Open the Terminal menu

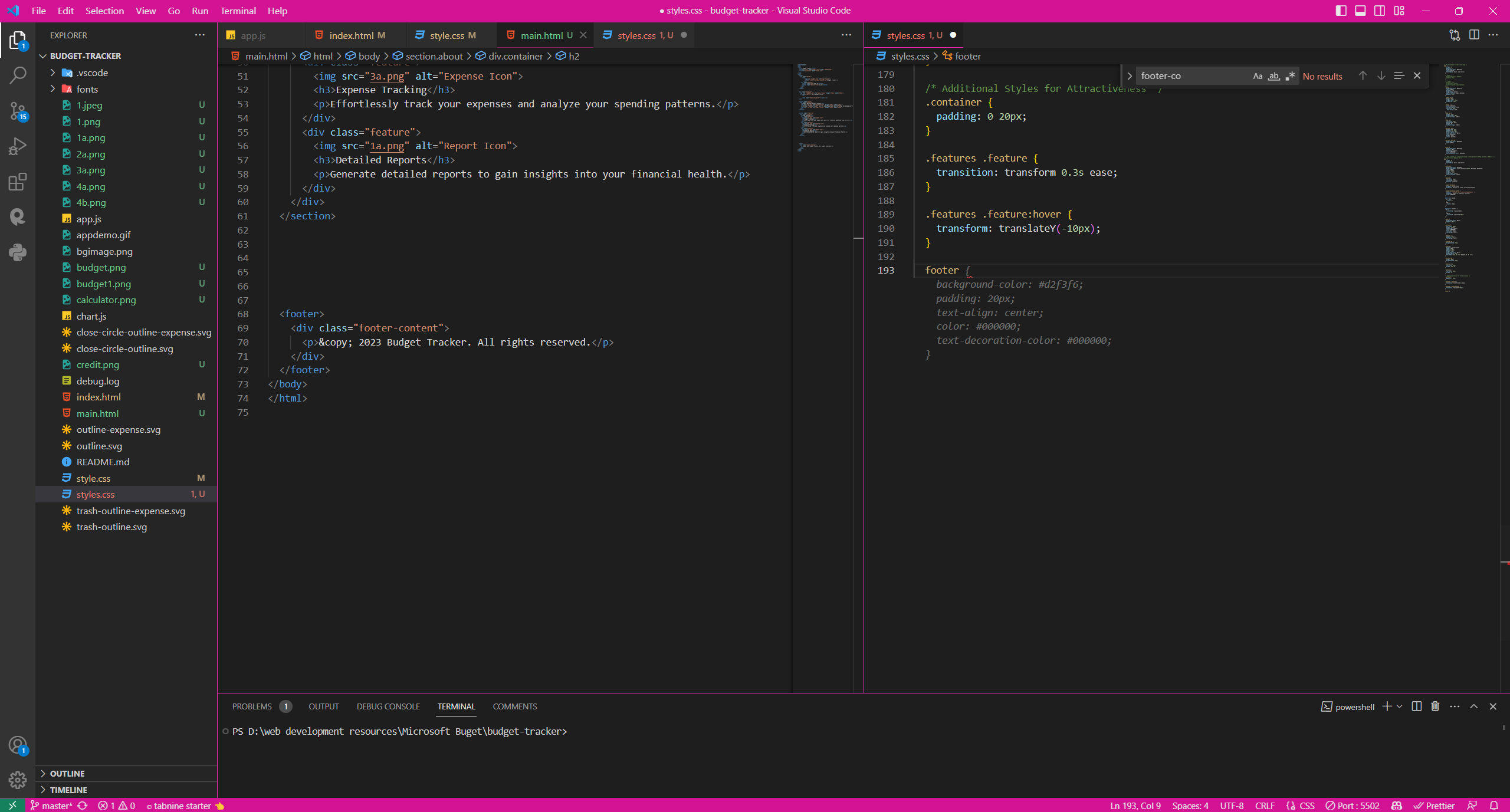pos(238,11)
